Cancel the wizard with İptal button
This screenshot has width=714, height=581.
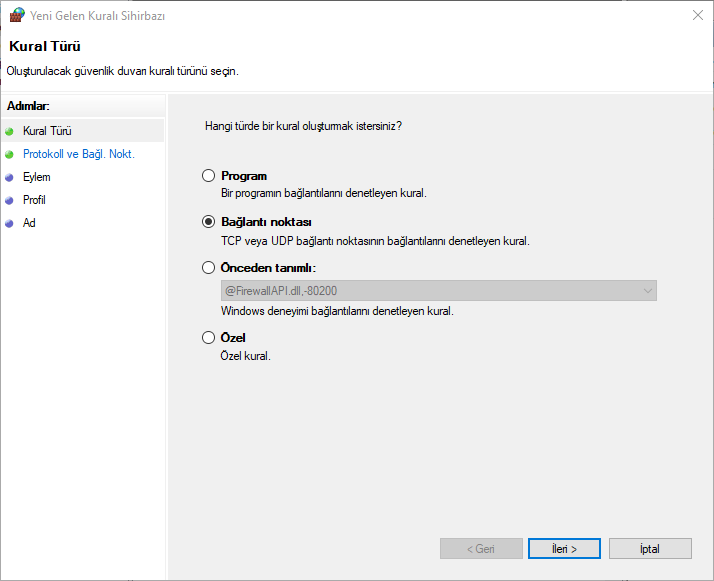coord(650,549)
